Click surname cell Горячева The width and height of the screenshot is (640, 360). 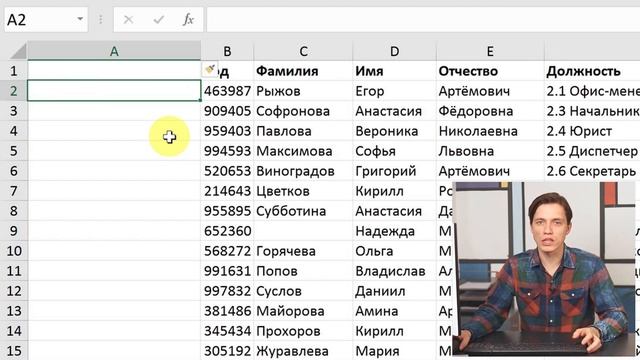(x=303, y=251)
